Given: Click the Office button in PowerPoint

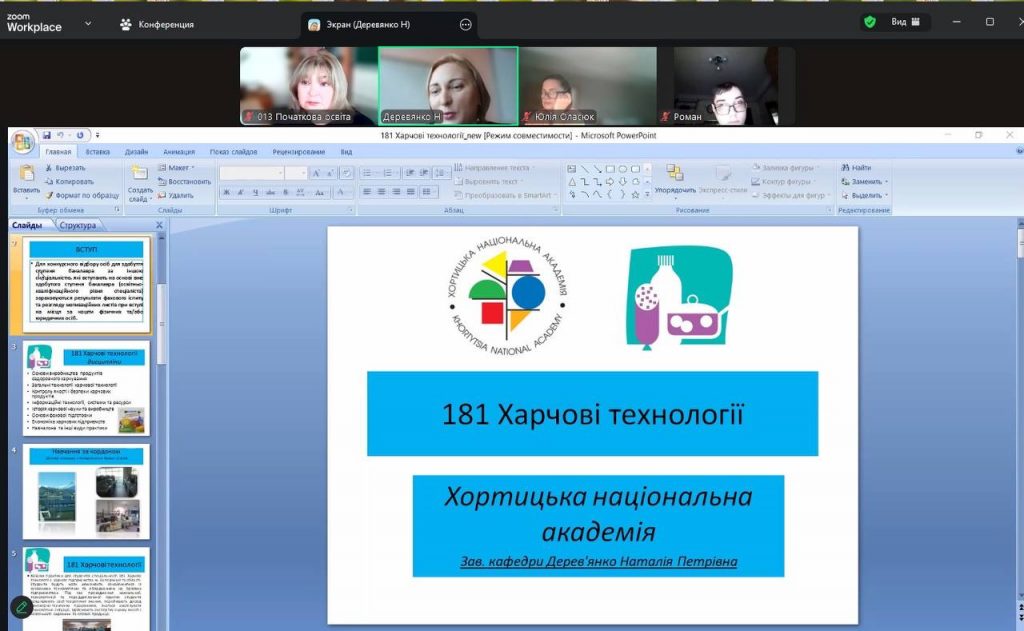Looking at the screenshot, I should pos(22,142).
